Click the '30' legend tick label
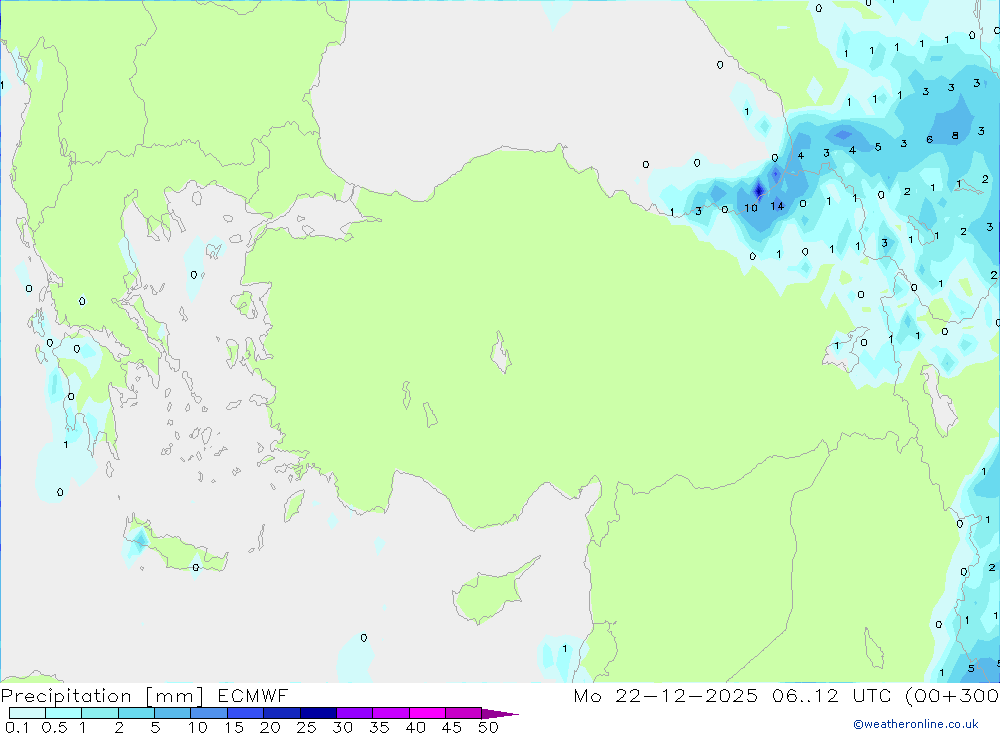The height and width of the screenshot is (733, 1000). click(342, 727)
